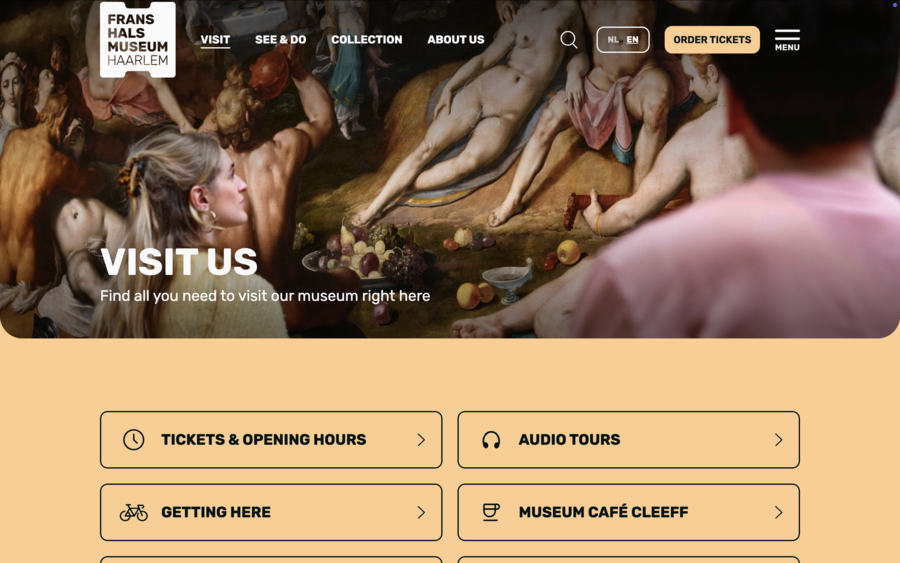This screenshot has width=900, height=563.
Task: Open the search magnifier icon
Action: pyautogui.click(x=568, y=40)
